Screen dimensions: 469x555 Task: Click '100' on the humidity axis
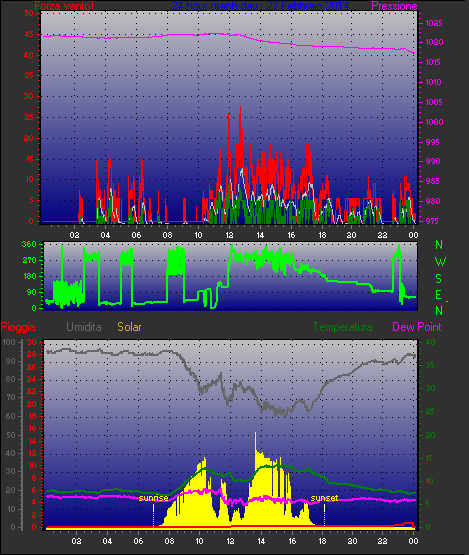pos(9,342)
